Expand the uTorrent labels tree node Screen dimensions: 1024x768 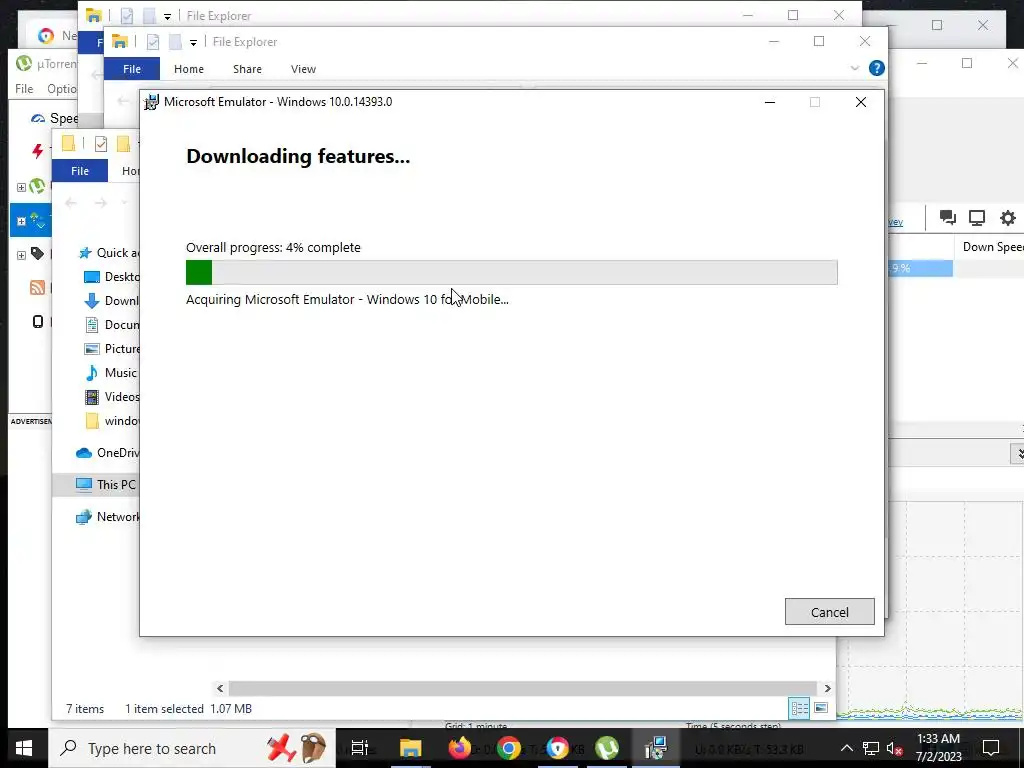pyautogui.click(x=21, y=255)
